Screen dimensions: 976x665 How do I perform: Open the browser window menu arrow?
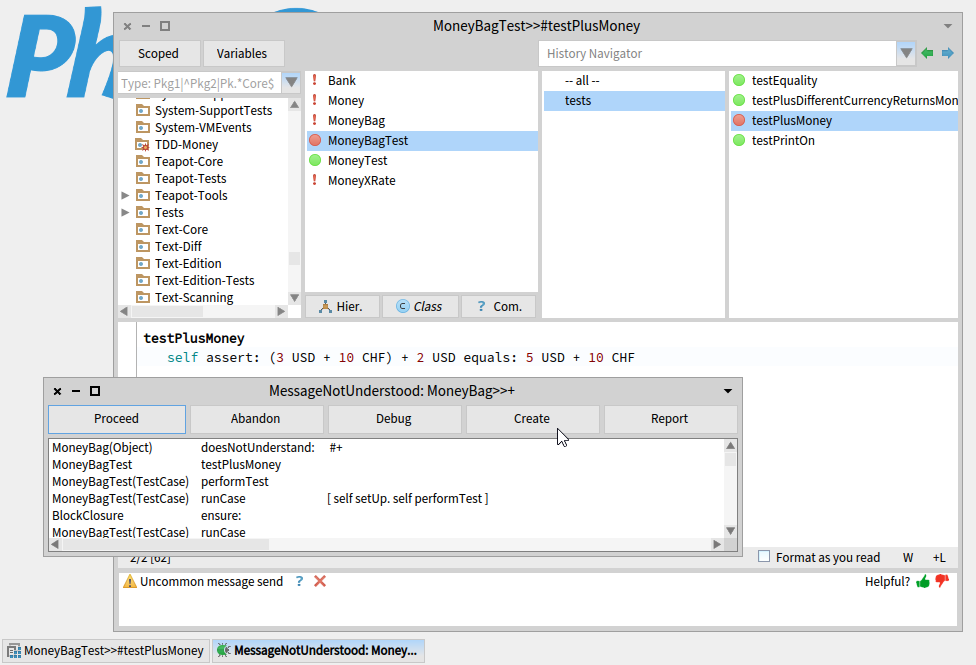[947, 26]
